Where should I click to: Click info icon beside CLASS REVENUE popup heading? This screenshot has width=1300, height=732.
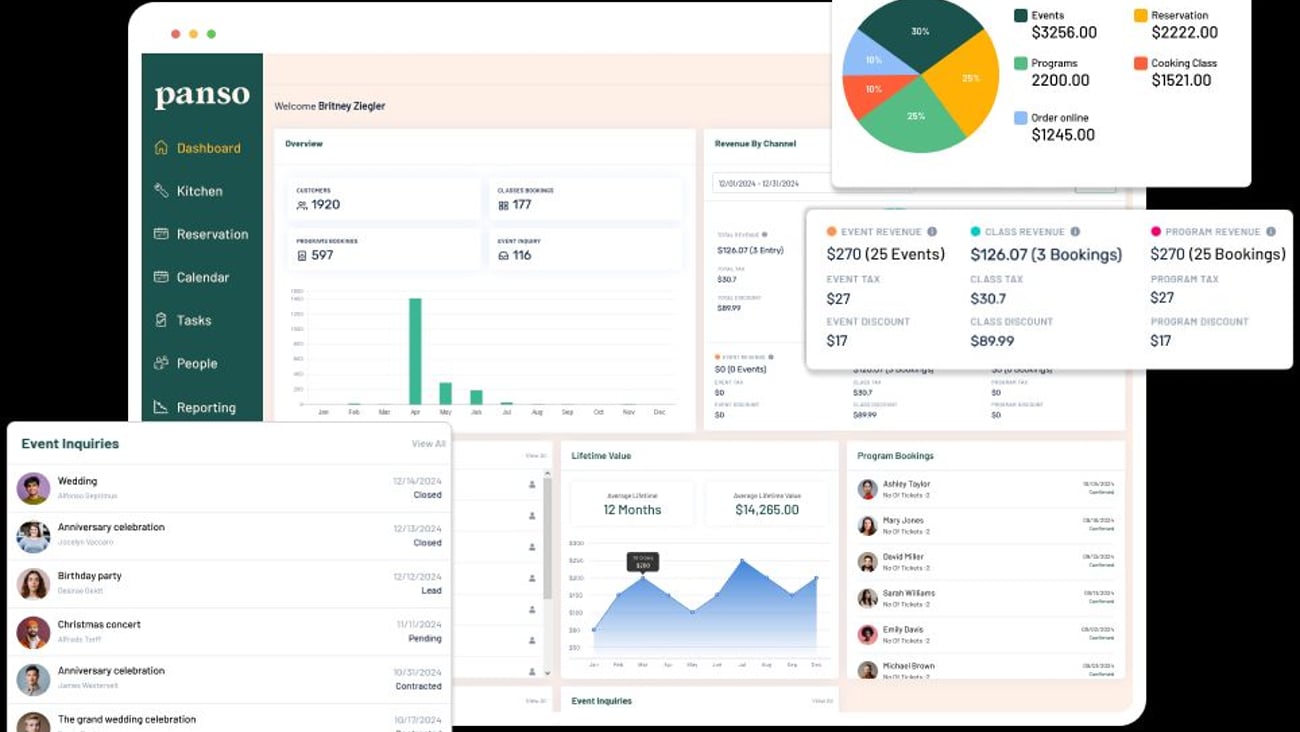1075,232
